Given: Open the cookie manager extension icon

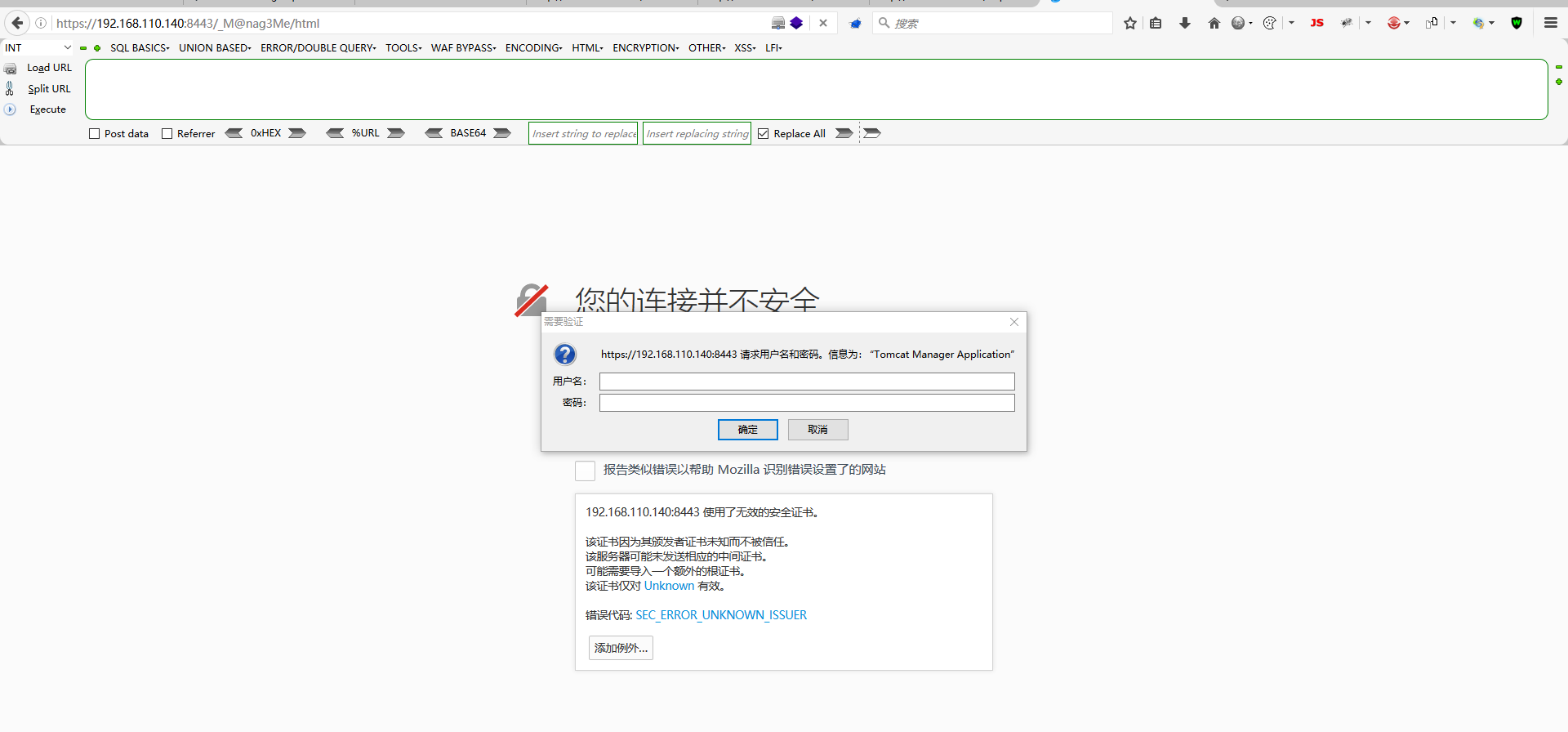Looking at the screenshot, I should pos(1269,23).
